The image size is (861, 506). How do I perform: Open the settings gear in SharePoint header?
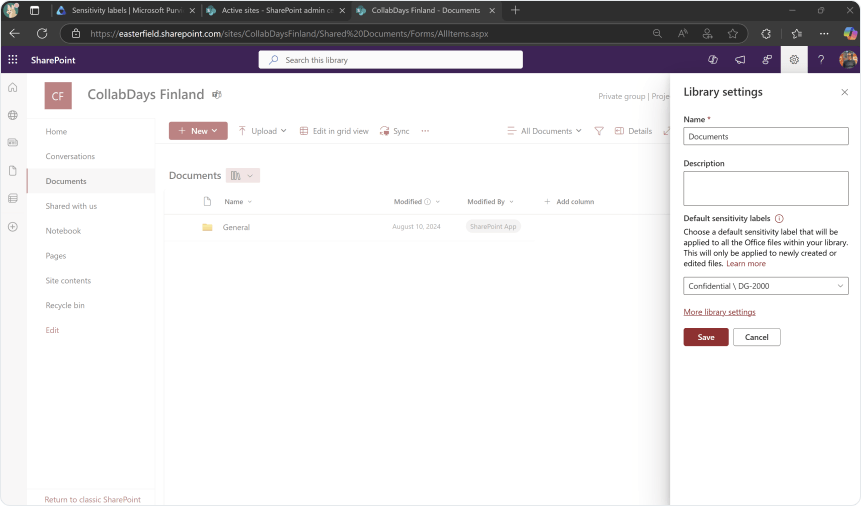(x=794, y=59)
